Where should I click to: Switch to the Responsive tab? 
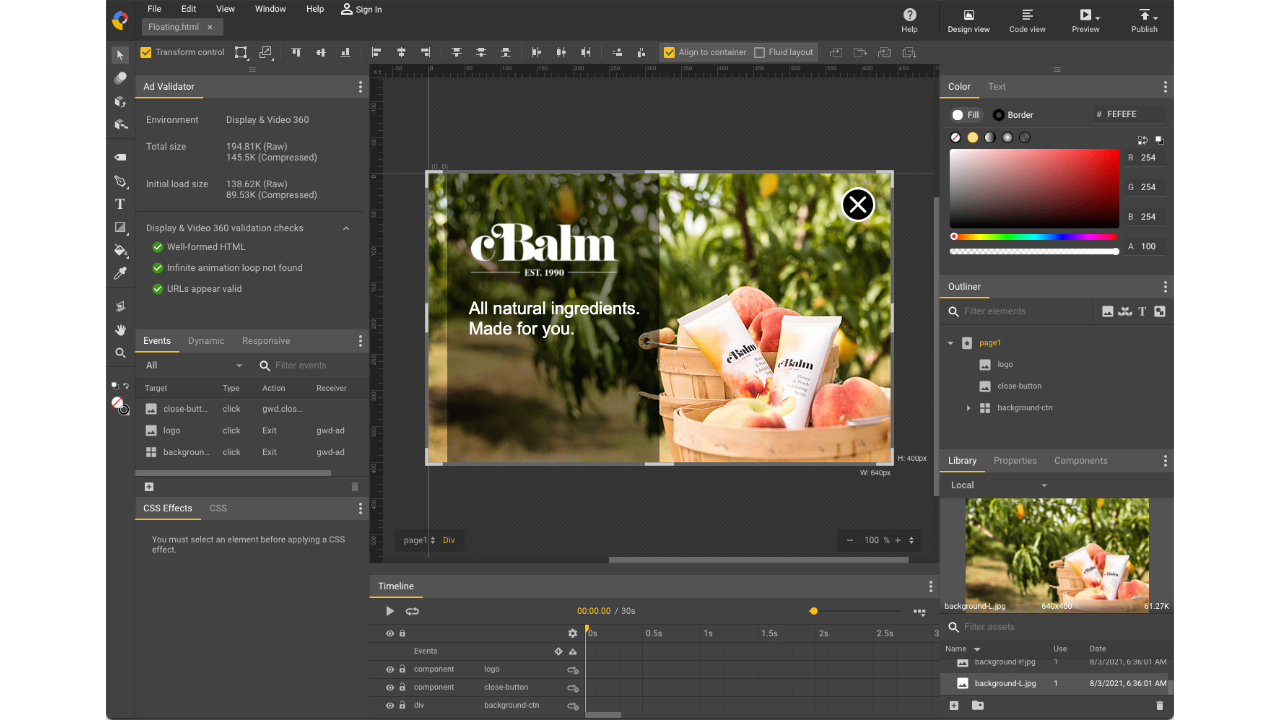266,341
